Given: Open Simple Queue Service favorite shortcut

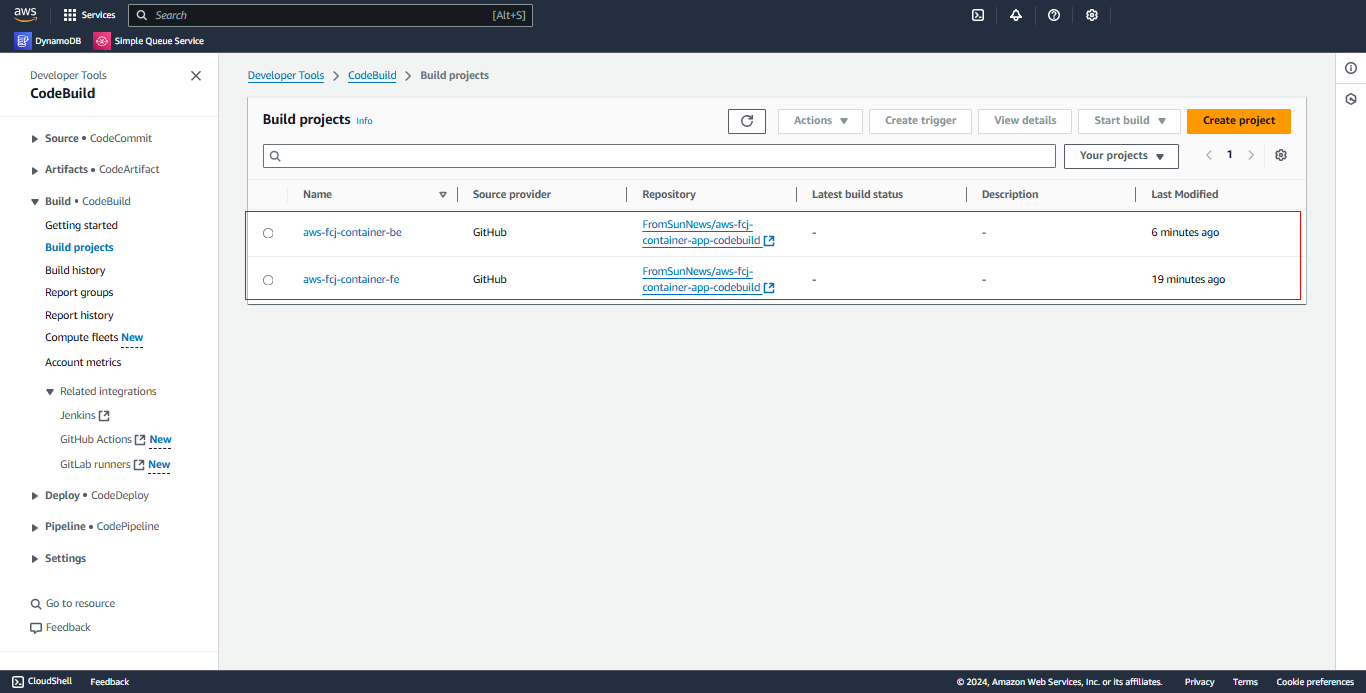Looking at the screenshot, I should click(x=149, y=41).
